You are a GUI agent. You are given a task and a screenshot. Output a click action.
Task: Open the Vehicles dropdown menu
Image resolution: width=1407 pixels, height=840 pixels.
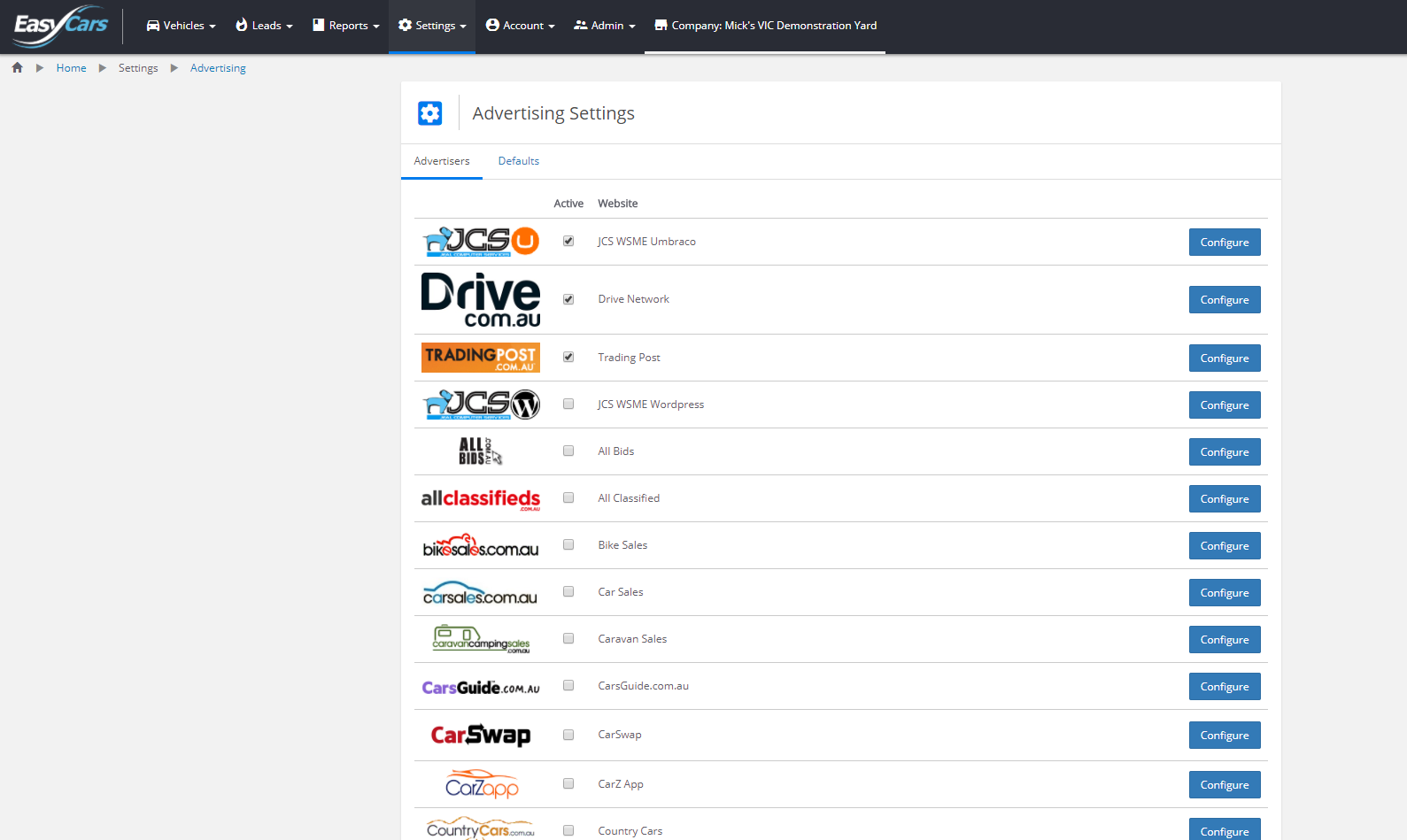182,26
